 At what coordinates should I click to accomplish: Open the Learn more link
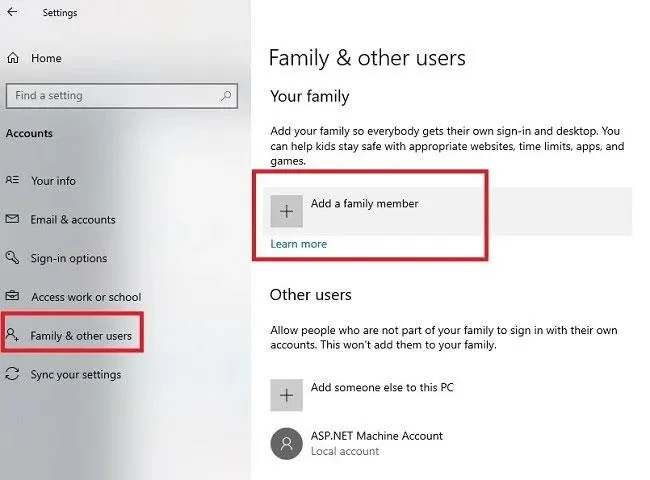pyautogui.click(x=298, y=244)
